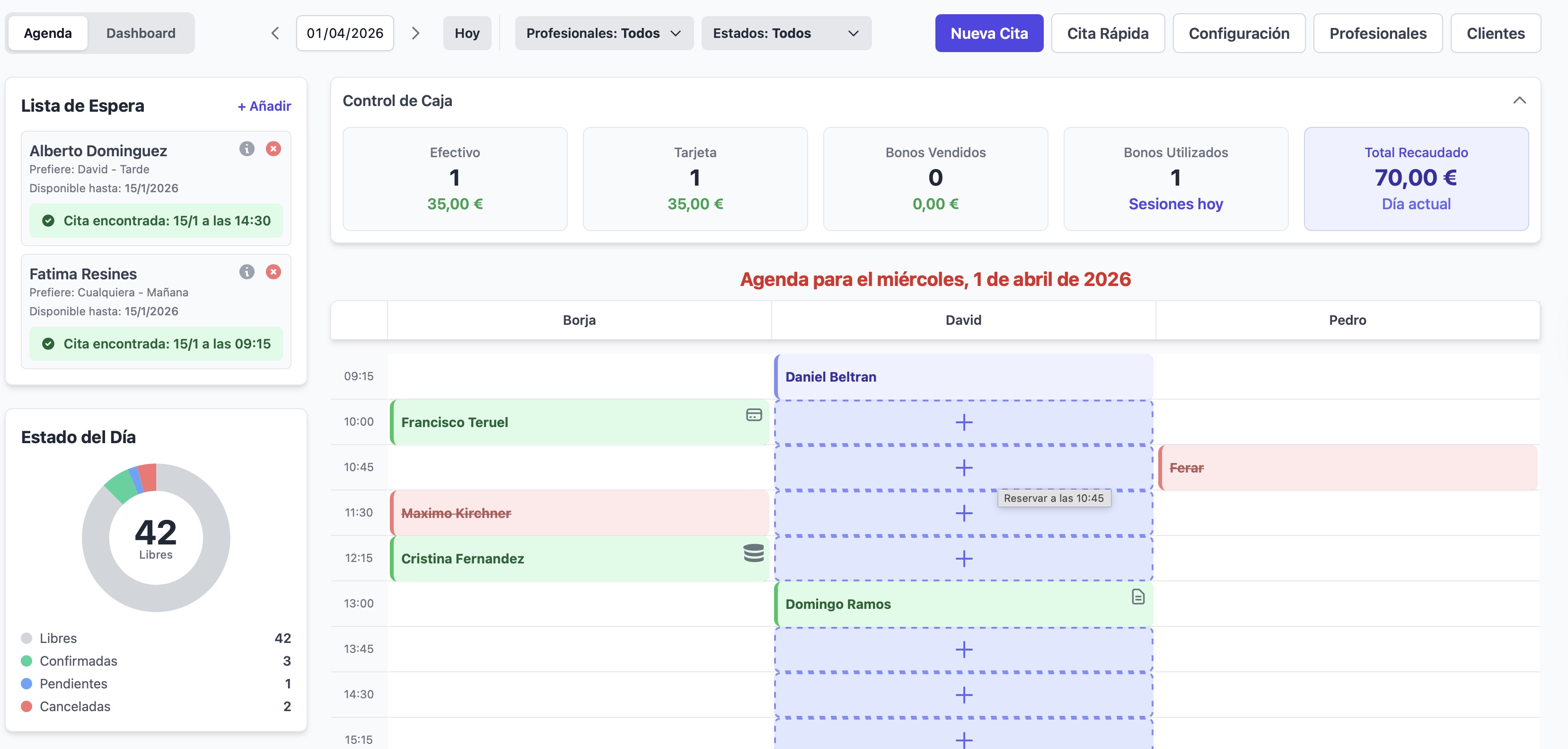Image resolution: width=1568 pixels, height=749 pixels.
Task: Click the date field showing 01/04/2026
Action: pos(344,33)
